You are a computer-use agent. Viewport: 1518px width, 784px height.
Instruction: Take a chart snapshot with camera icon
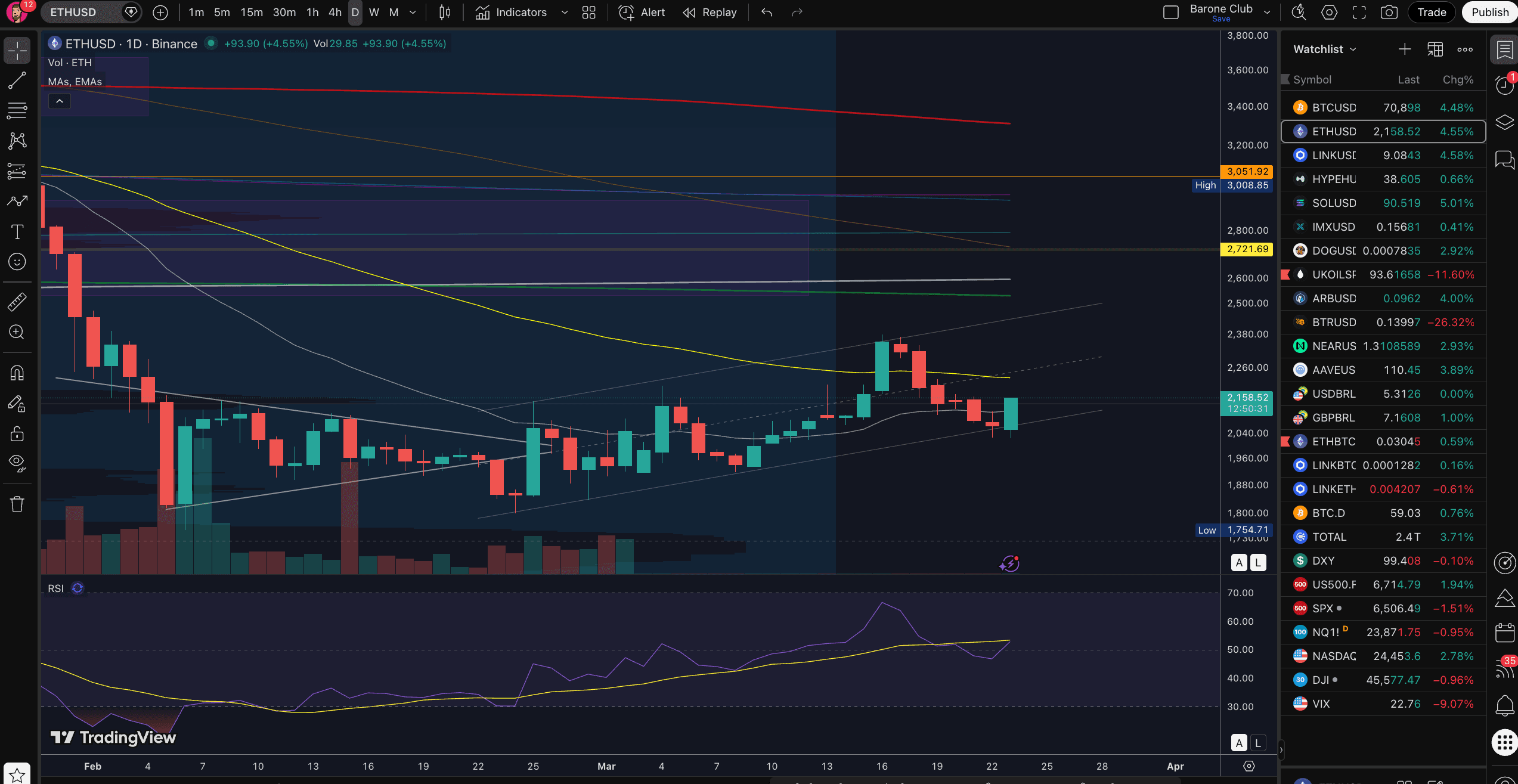(x=1389, y=13)
